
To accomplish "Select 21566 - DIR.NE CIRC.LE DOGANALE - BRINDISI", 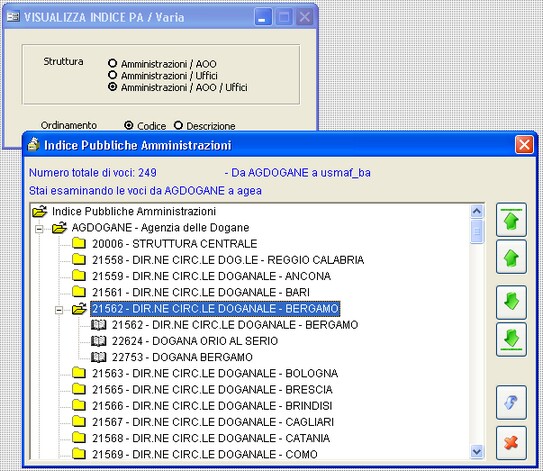I will (212, 406).
